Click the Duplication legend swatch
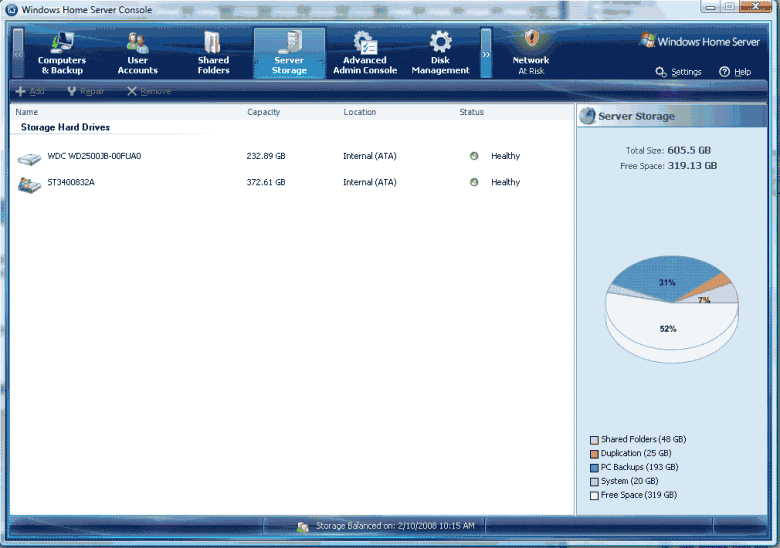780x548 pixels. tap(594, 454)
